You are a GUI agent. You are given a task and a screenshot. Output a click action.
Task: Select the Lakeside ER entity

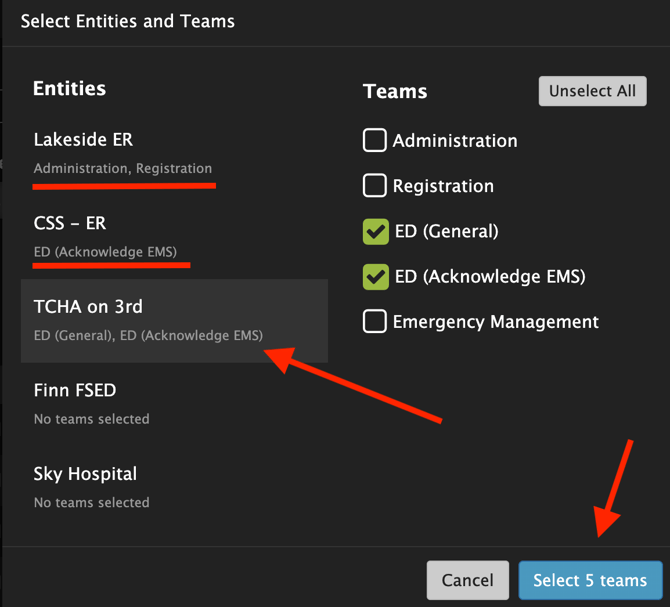[x=83, y=140]
